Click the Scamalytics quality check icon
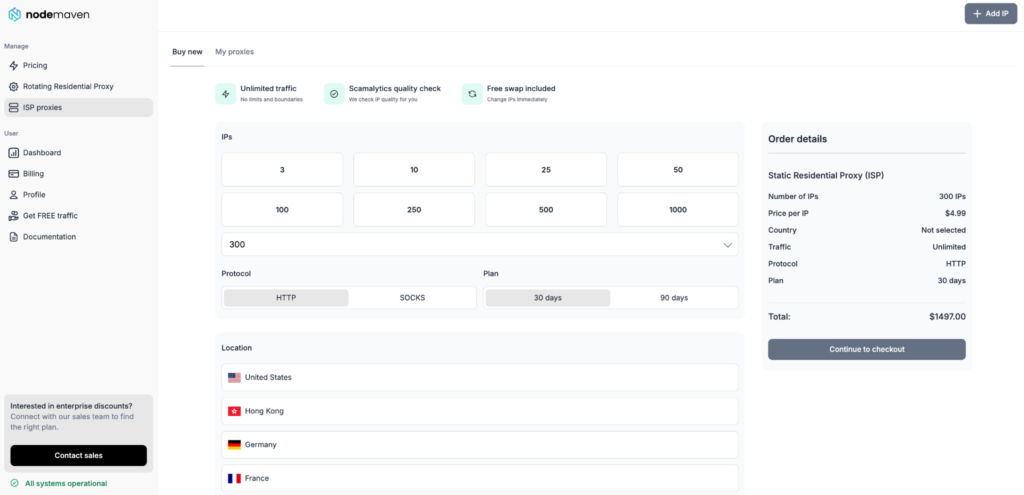Image resolution: width=1024 pixels, height=495 pixels. [334, 94]
